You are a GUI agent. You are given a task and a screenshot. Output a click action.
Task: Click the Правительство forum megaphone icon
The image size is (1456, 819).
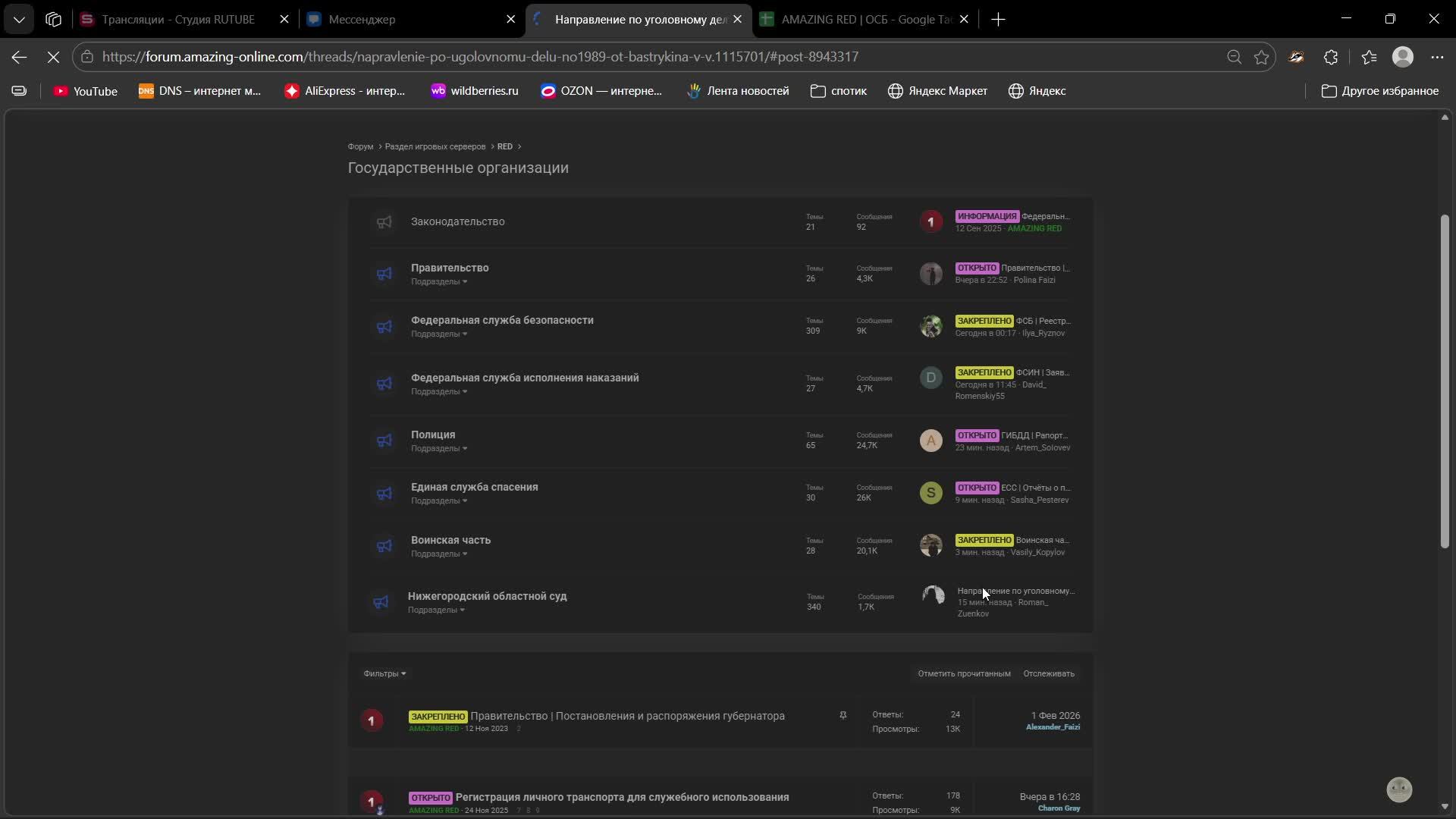[x=384, y=274]
